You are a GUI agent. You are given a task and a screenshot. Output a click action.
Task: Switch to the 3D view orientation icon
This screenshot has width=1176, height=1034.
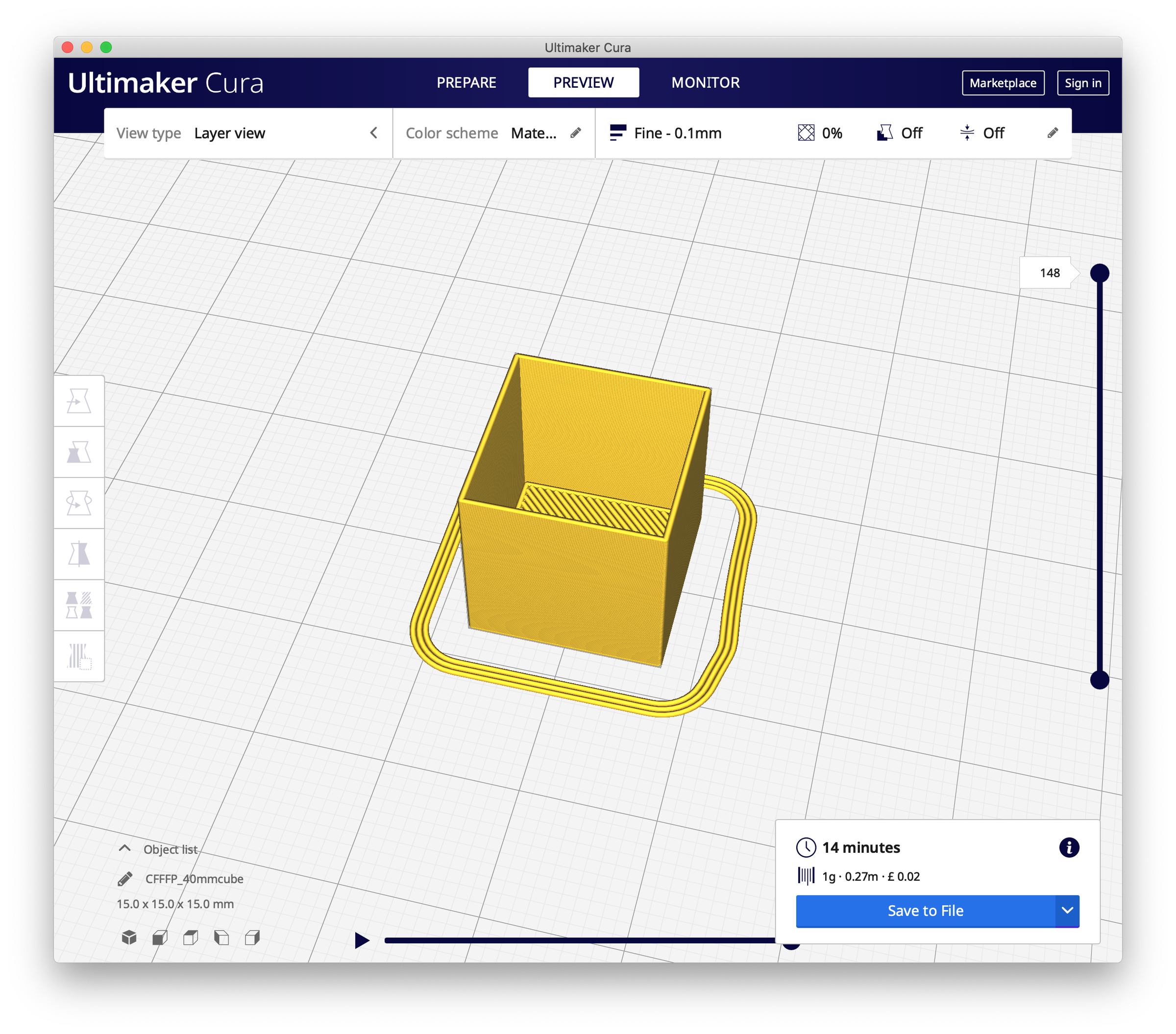[x=129, y=938]
